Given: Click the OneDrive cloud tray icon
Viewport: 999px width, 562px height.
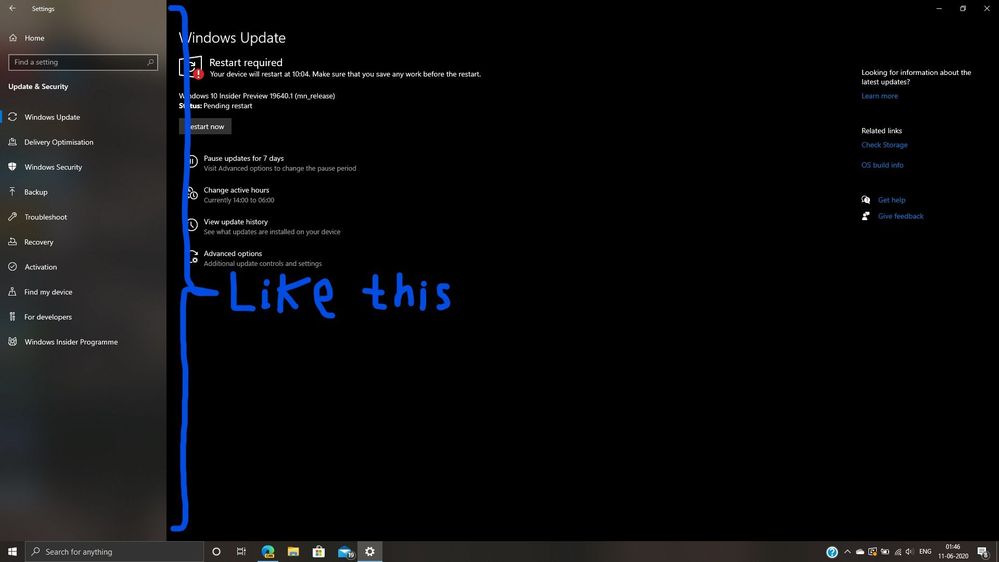Looking at the screenshot, I should 860,552.
